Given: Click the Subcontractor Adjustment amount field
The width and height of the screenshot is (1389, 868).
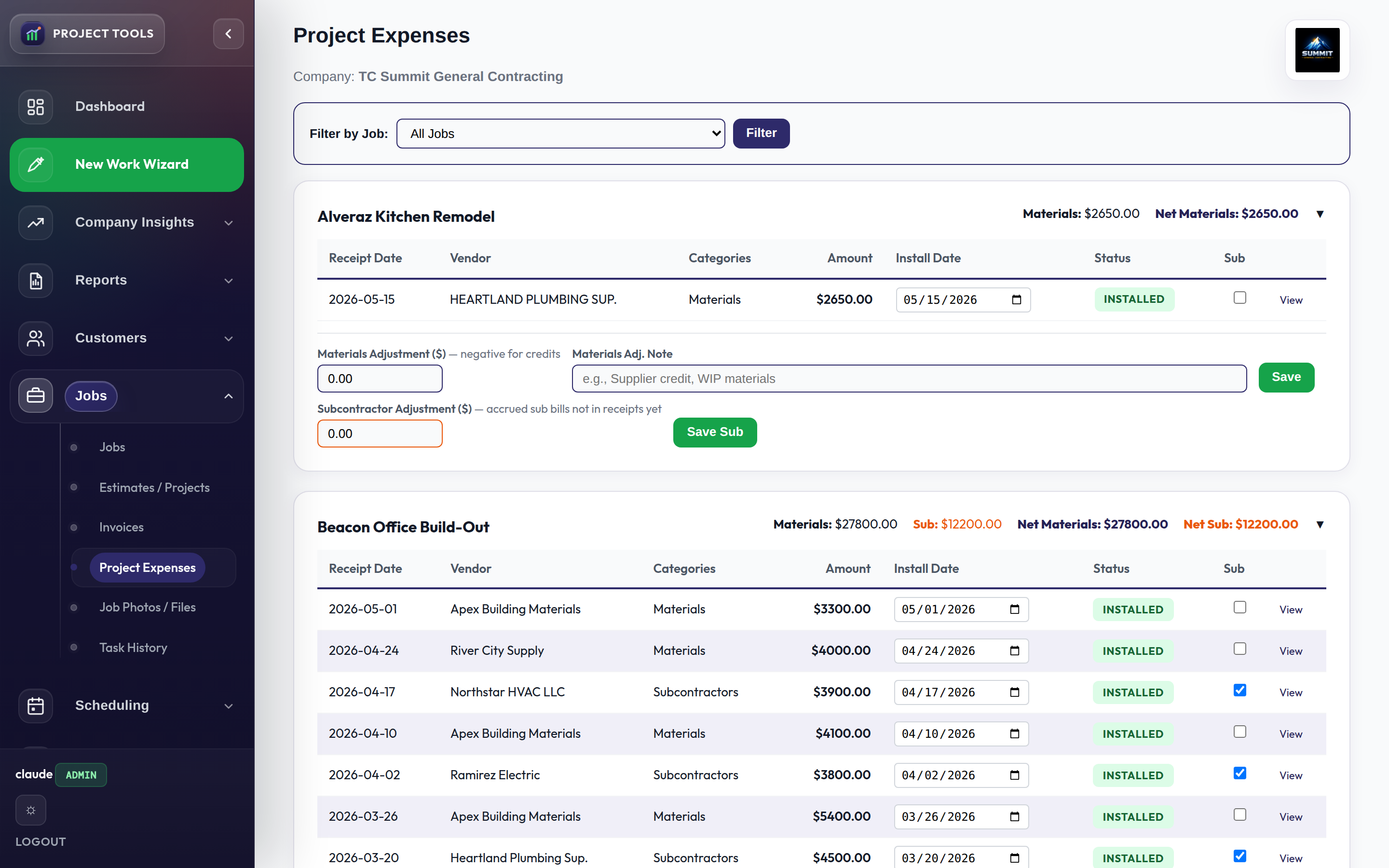Looking at the screenshot, I should [380, 434].
